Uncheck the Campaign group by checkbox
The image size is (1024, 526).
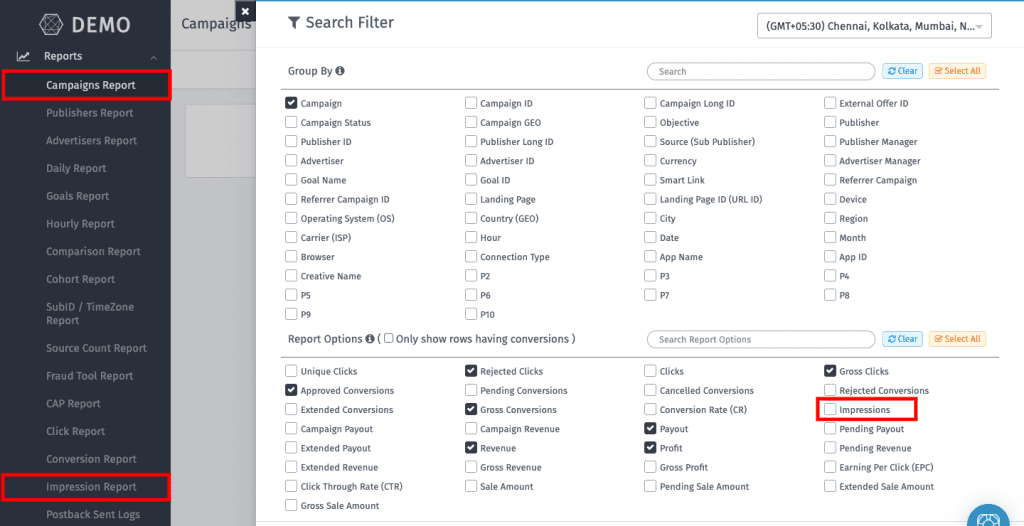tap(291, 103)
